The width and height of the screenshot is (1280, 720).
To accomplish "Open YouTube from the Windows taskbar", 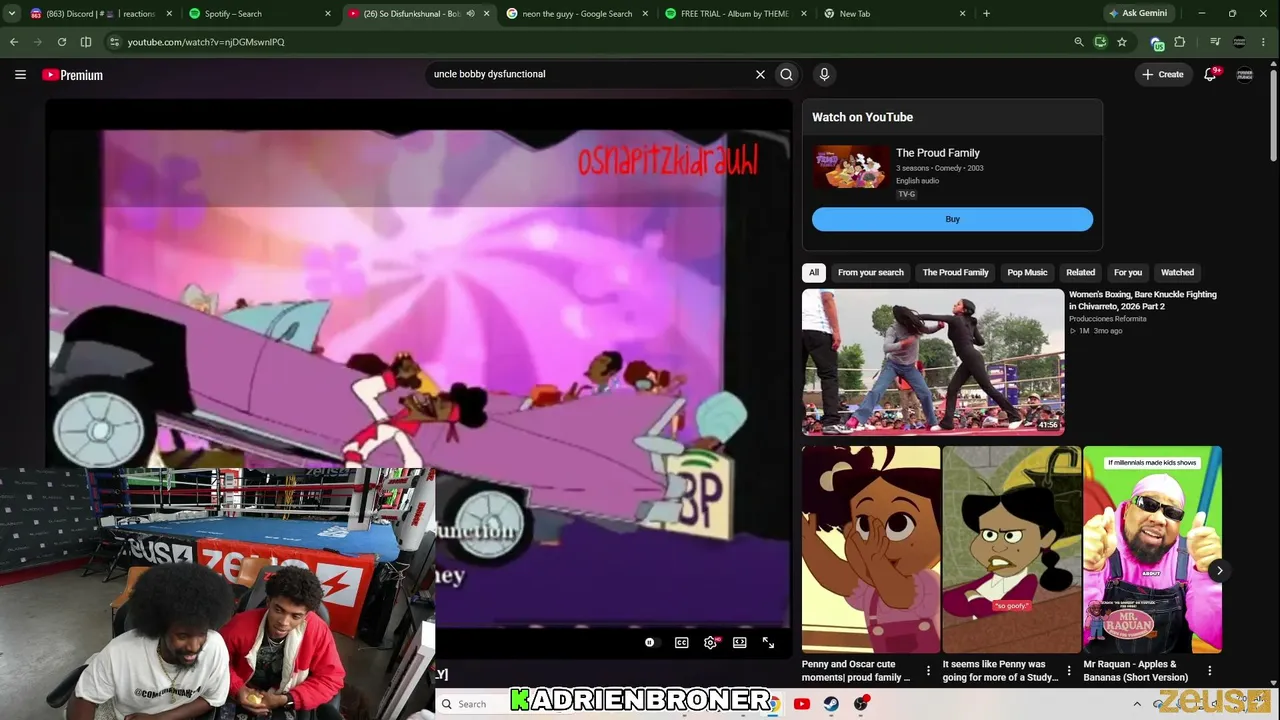I will tap(801, 704).
